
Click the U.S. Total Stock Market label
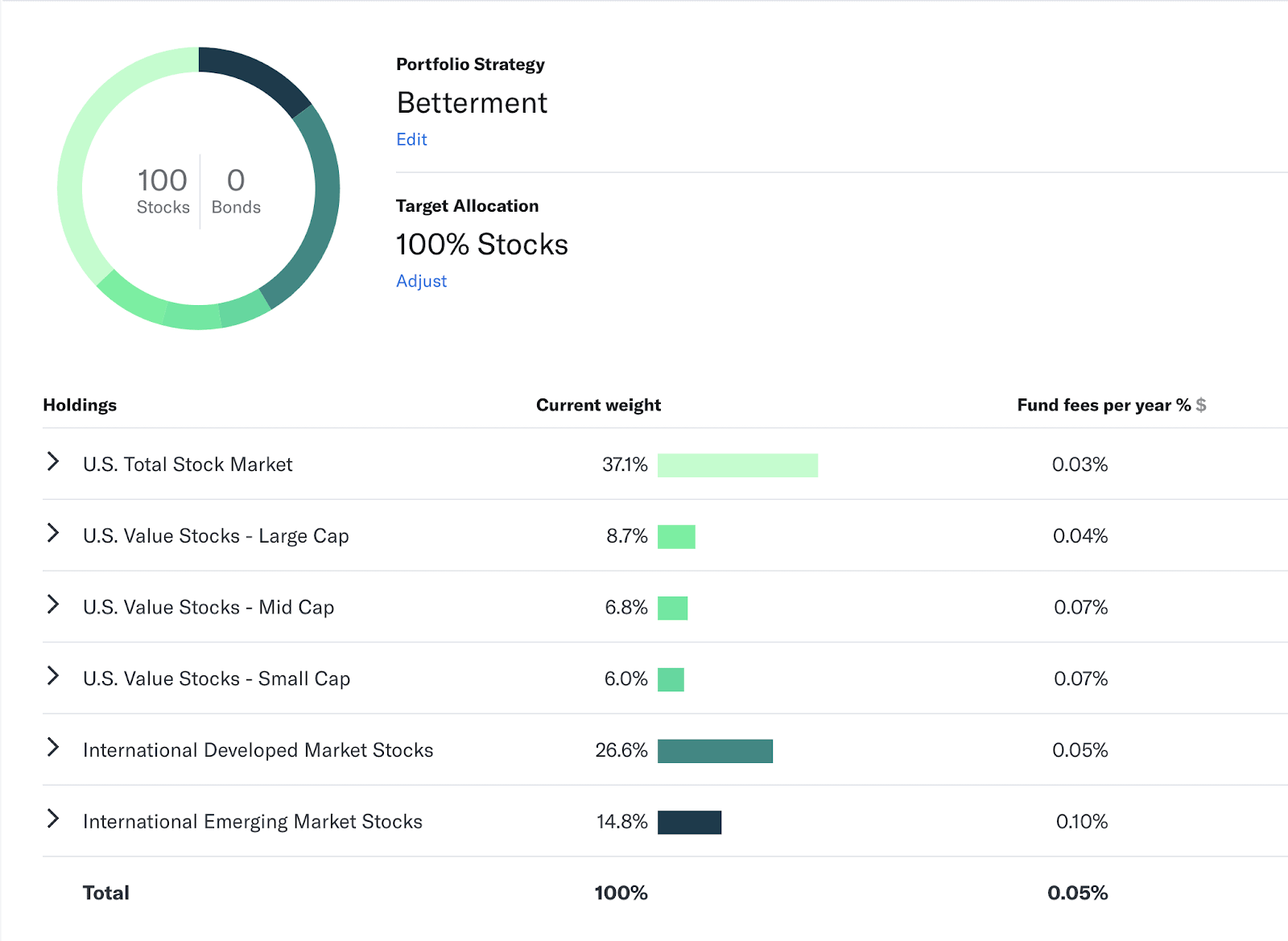[188, 464]
